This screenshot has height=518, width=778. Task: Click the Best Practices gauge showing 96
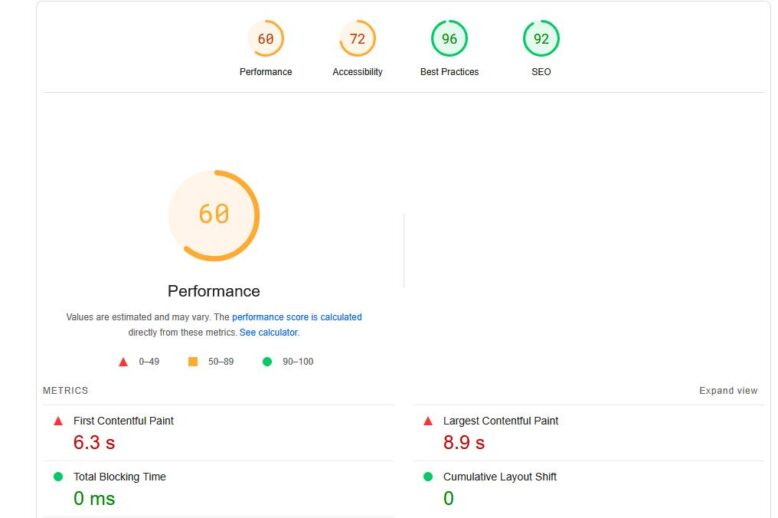pos(449,39)
